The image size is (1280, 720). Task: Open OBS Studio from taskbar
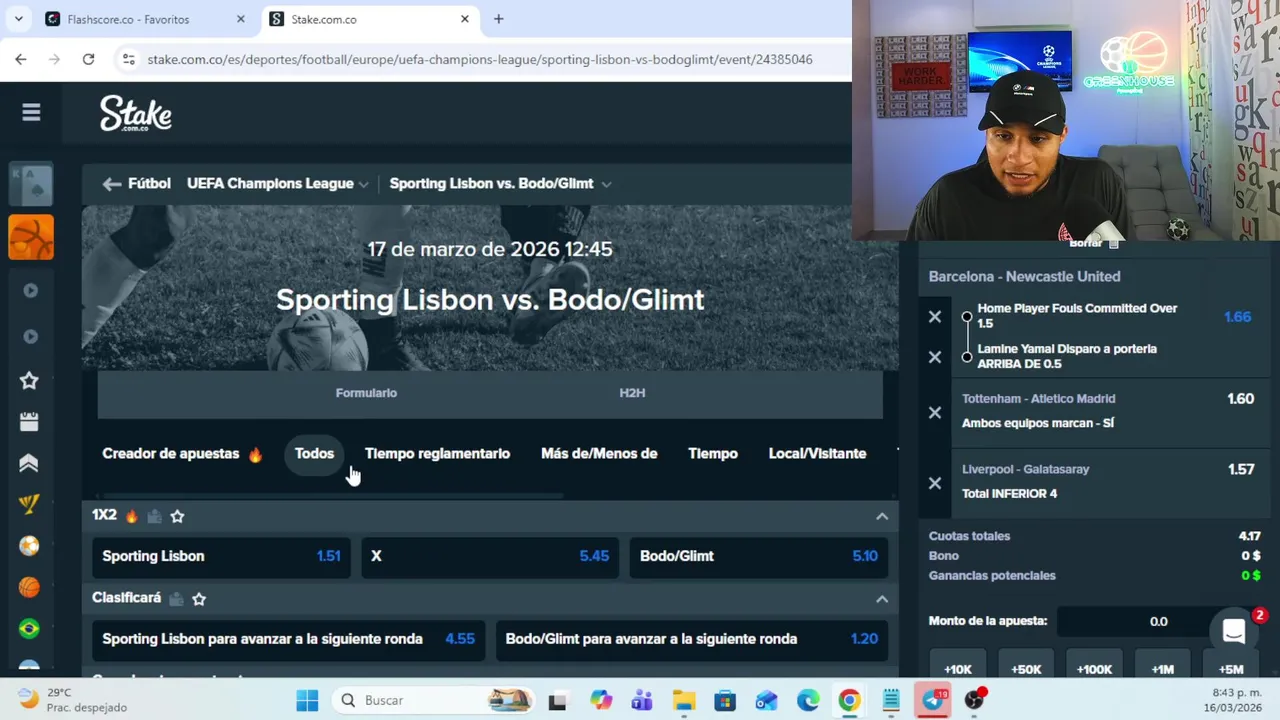click(975, 700)
